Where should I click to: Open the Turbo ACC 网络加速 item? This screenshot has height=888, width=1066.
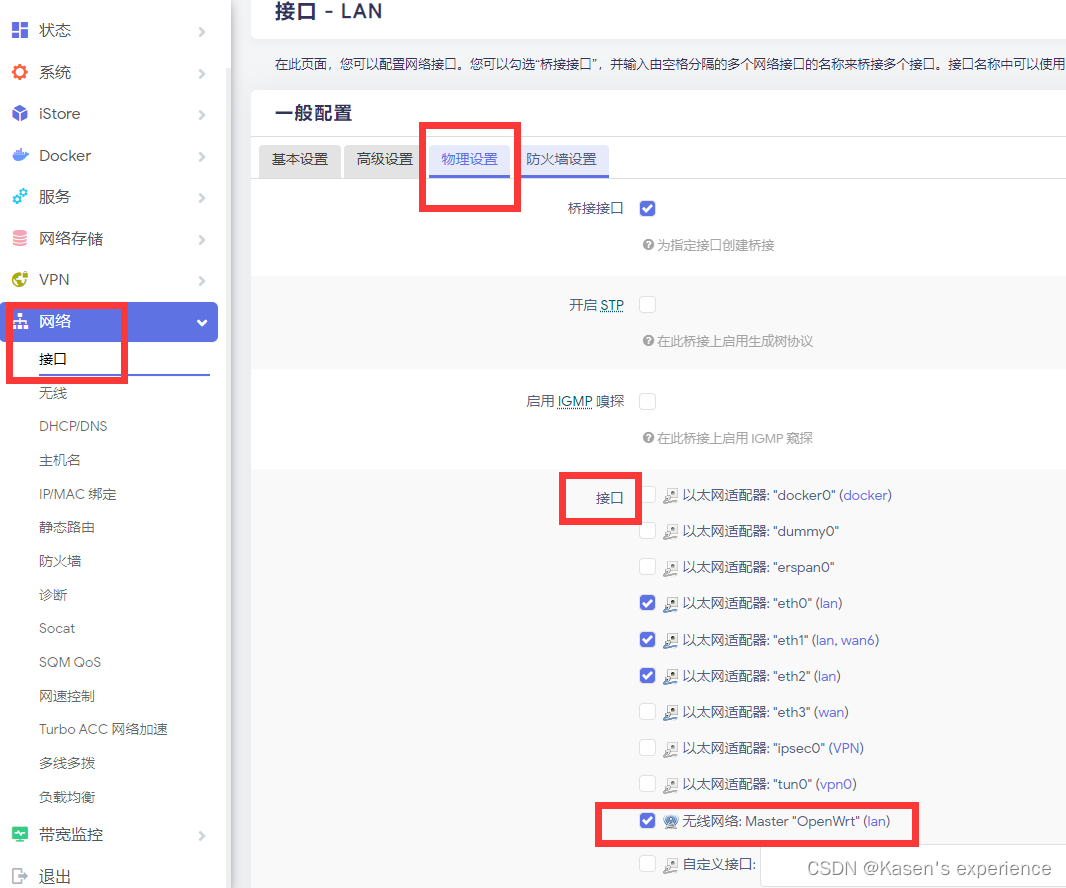pyautogui.click(x=103, y=729)
